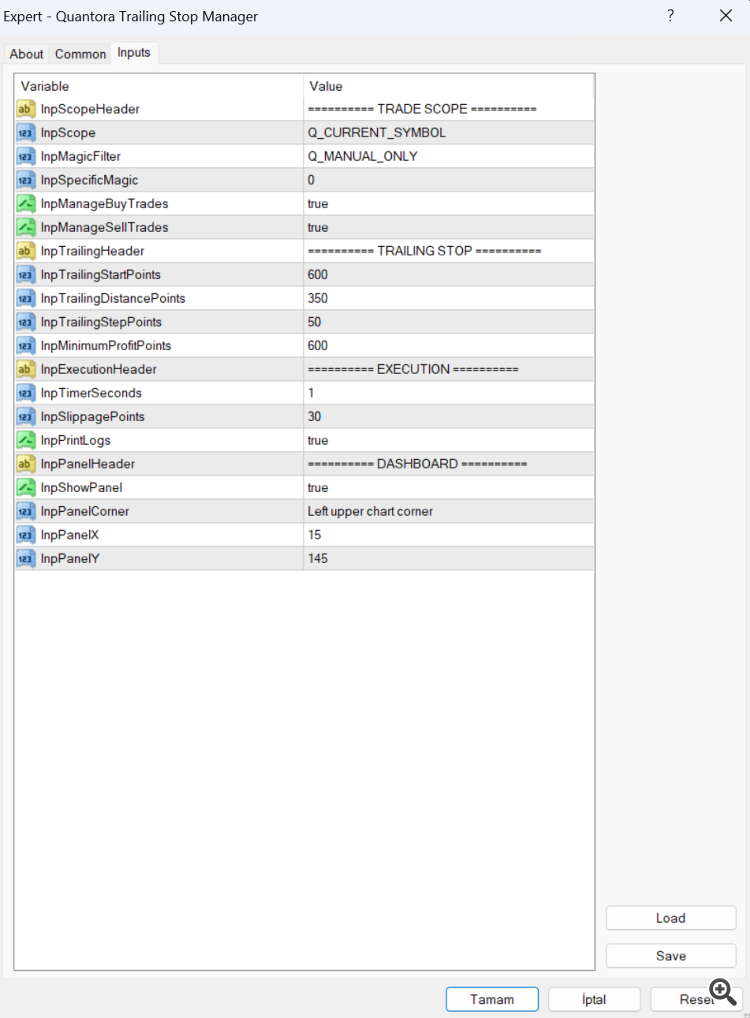Open the Q_MANUAL_ONLY magic filter dropdown value
Viewport: 750px width, 1018px height.
point(449,156)
